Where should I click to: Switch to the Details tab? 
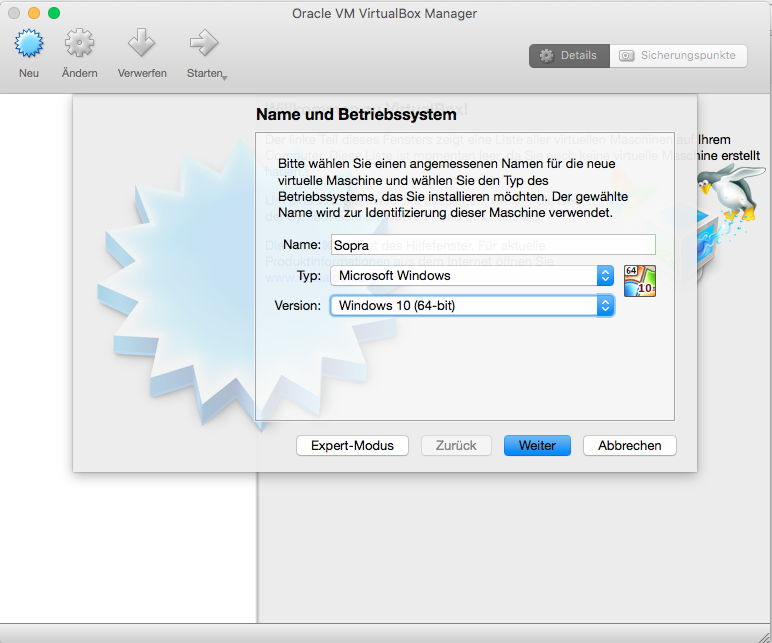click(x=568, y=56)
